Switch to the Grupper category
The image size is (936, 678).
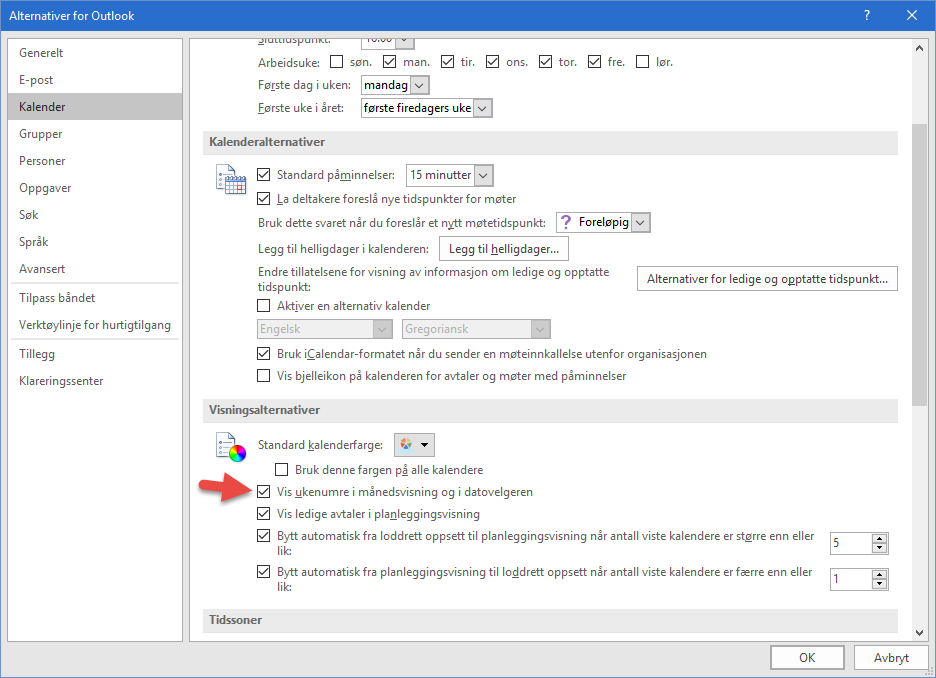tap(95, 134)
